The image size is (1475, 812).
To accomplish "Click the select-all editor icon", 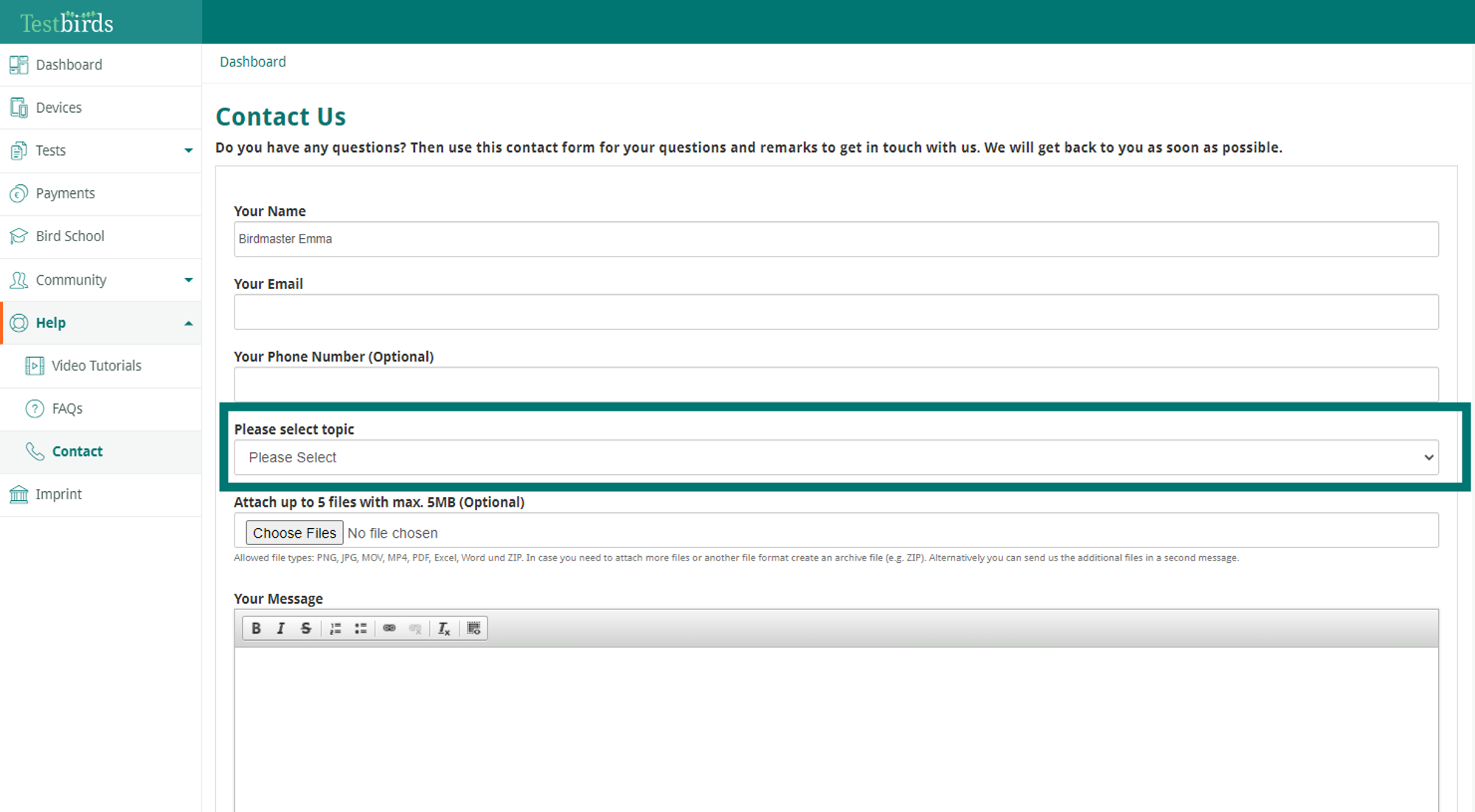I will click(x=474, y=628).
